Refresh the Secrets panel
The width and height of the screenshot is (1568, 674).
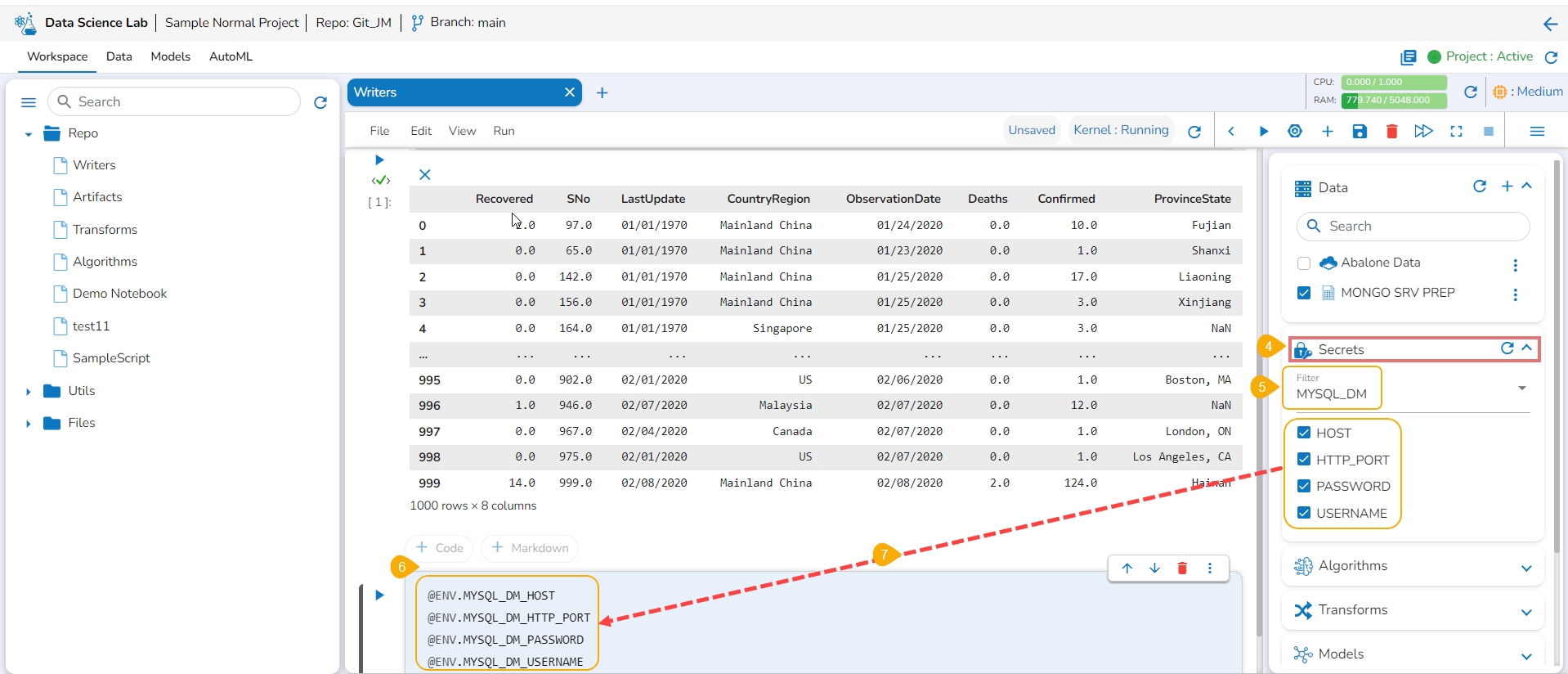1507,348
